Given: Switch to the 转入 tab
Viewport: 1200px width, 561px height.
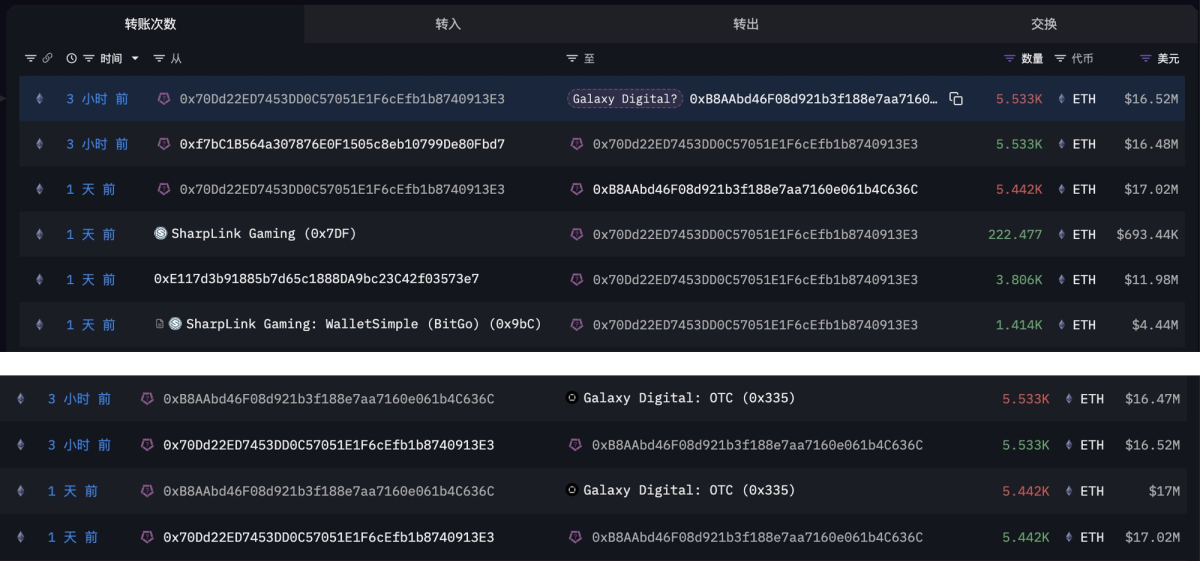Looking at the screenshot, I should pyautogui.click(x=449, y=23).
